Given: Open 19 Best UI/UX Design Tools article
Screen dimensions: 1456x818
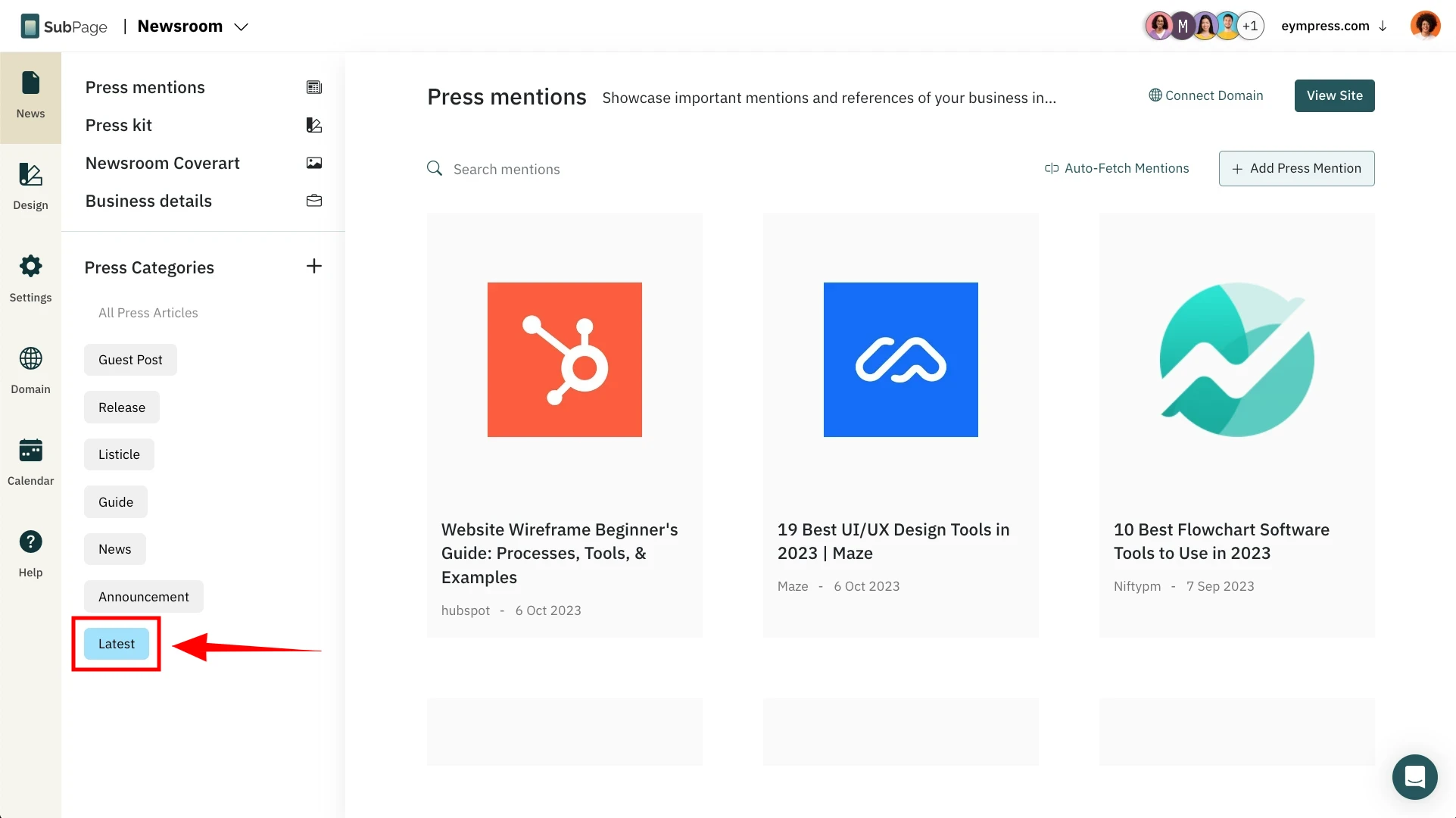Looking at the screenshot, I should coord(893,542).
